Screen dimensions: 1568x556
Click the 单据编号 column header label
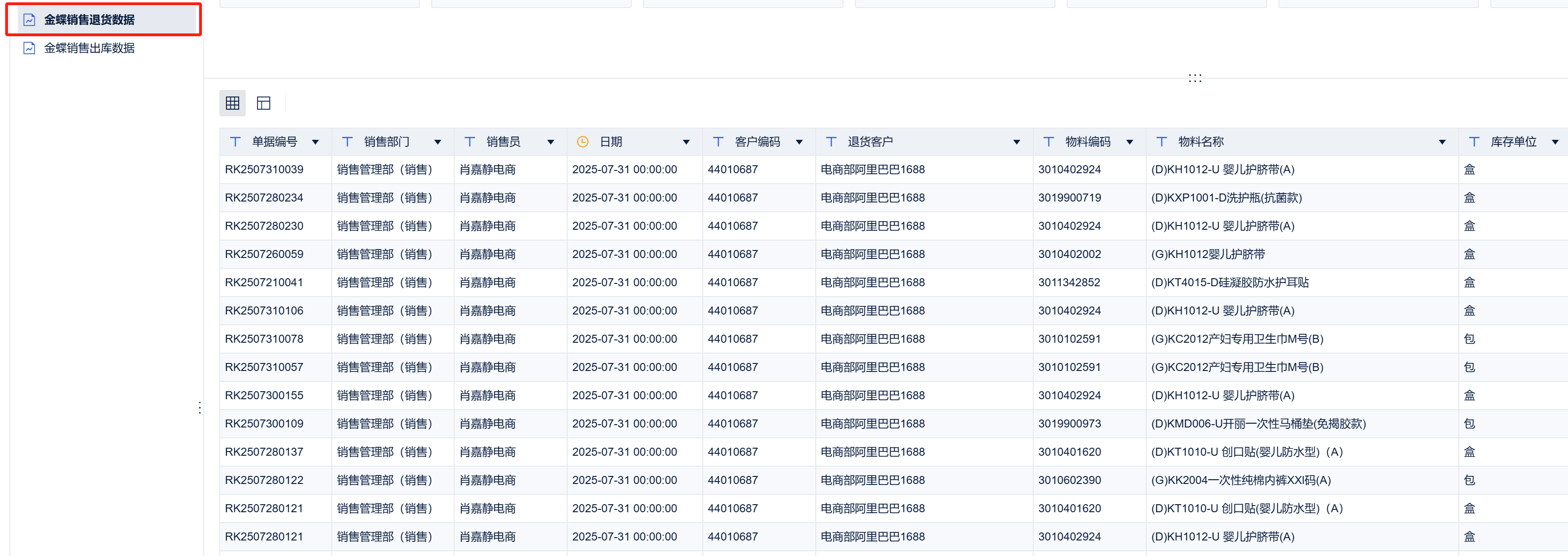click(x=274, y=142)
